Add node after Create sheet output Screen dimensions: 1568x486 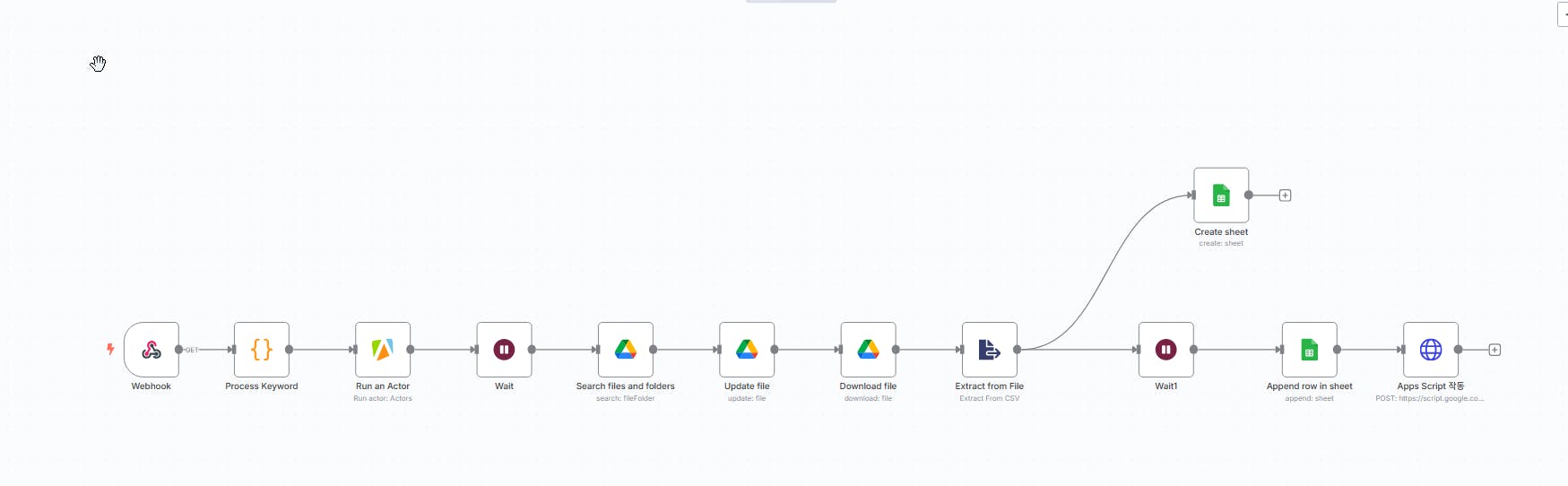point(1285,195)
